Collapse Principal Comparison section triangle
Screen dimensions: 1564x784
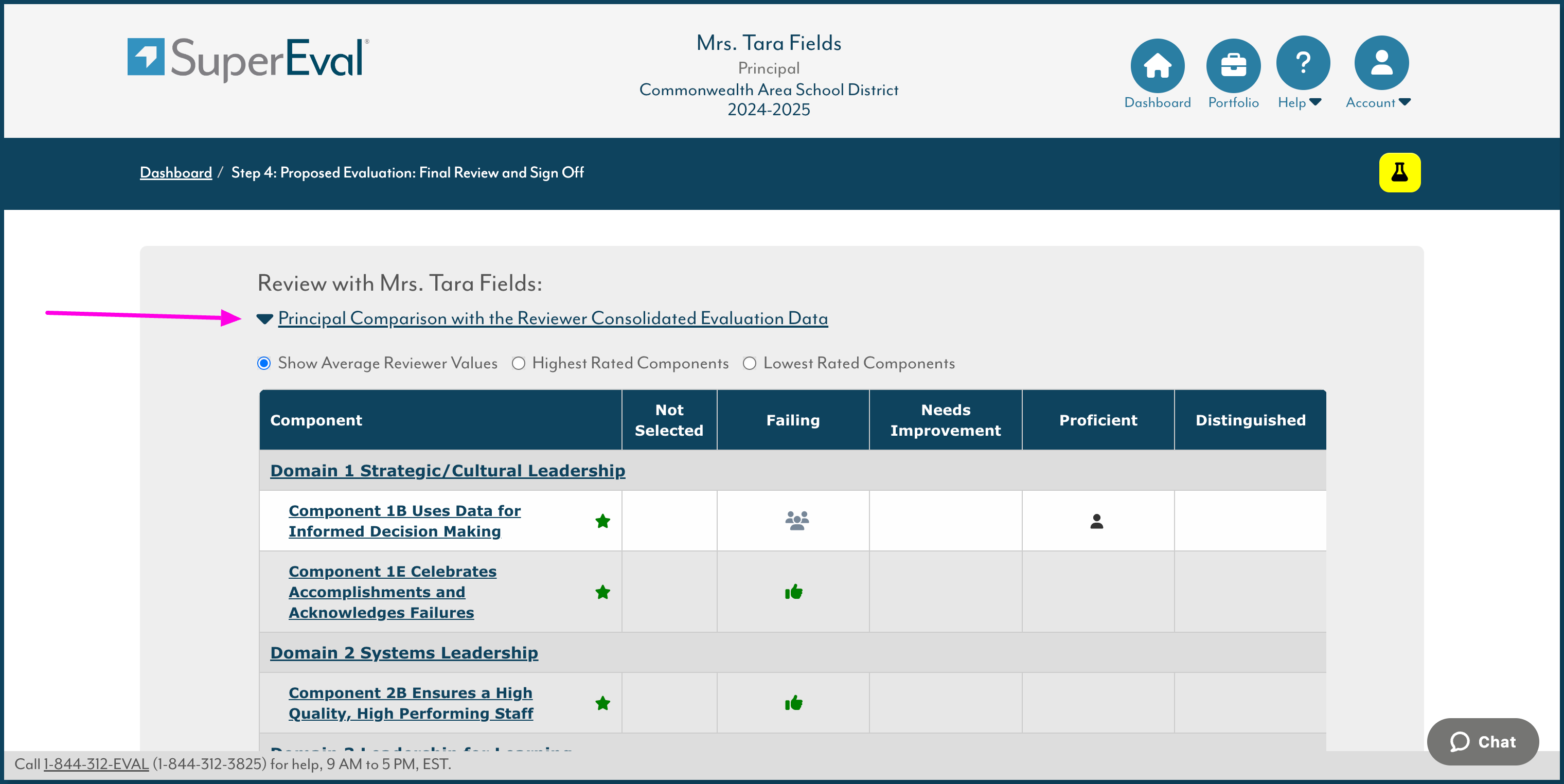[x=264, y=319]
